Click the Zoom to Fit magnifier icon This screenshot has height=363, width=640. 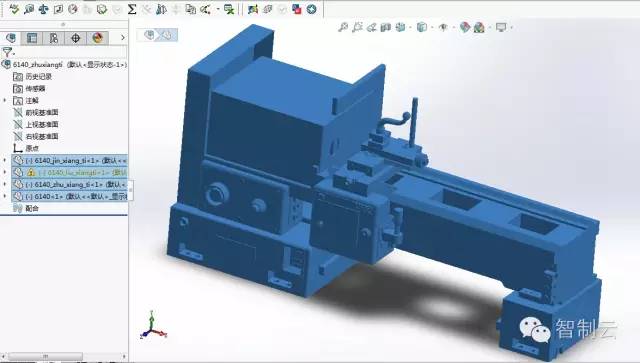343,27
